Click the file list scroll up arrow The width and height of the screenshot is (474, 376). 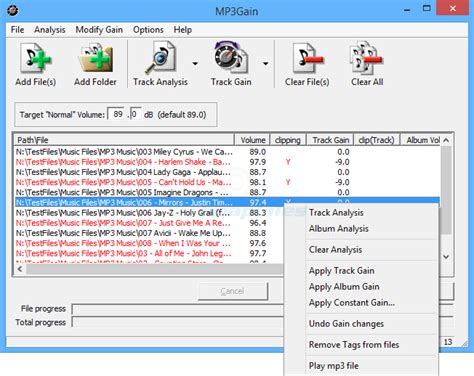tap(446, 140)
